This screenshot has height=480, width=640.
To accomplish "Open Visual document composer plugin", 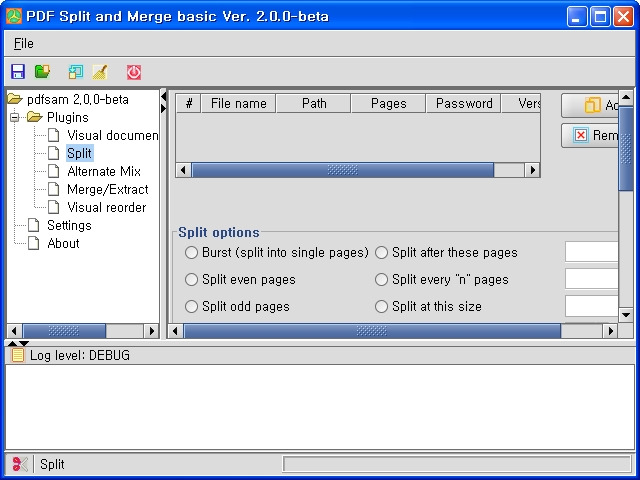I will [113, 135].
